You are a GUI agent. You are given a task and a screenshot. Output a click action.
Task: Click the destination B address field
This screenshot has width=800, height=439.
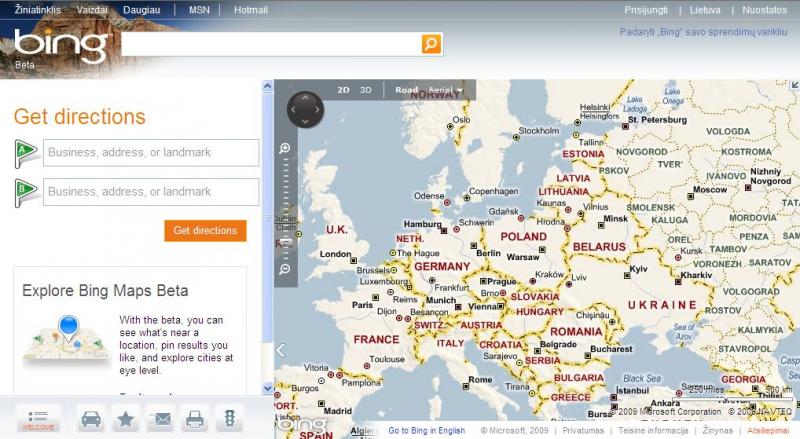click(x=151, y=192)
